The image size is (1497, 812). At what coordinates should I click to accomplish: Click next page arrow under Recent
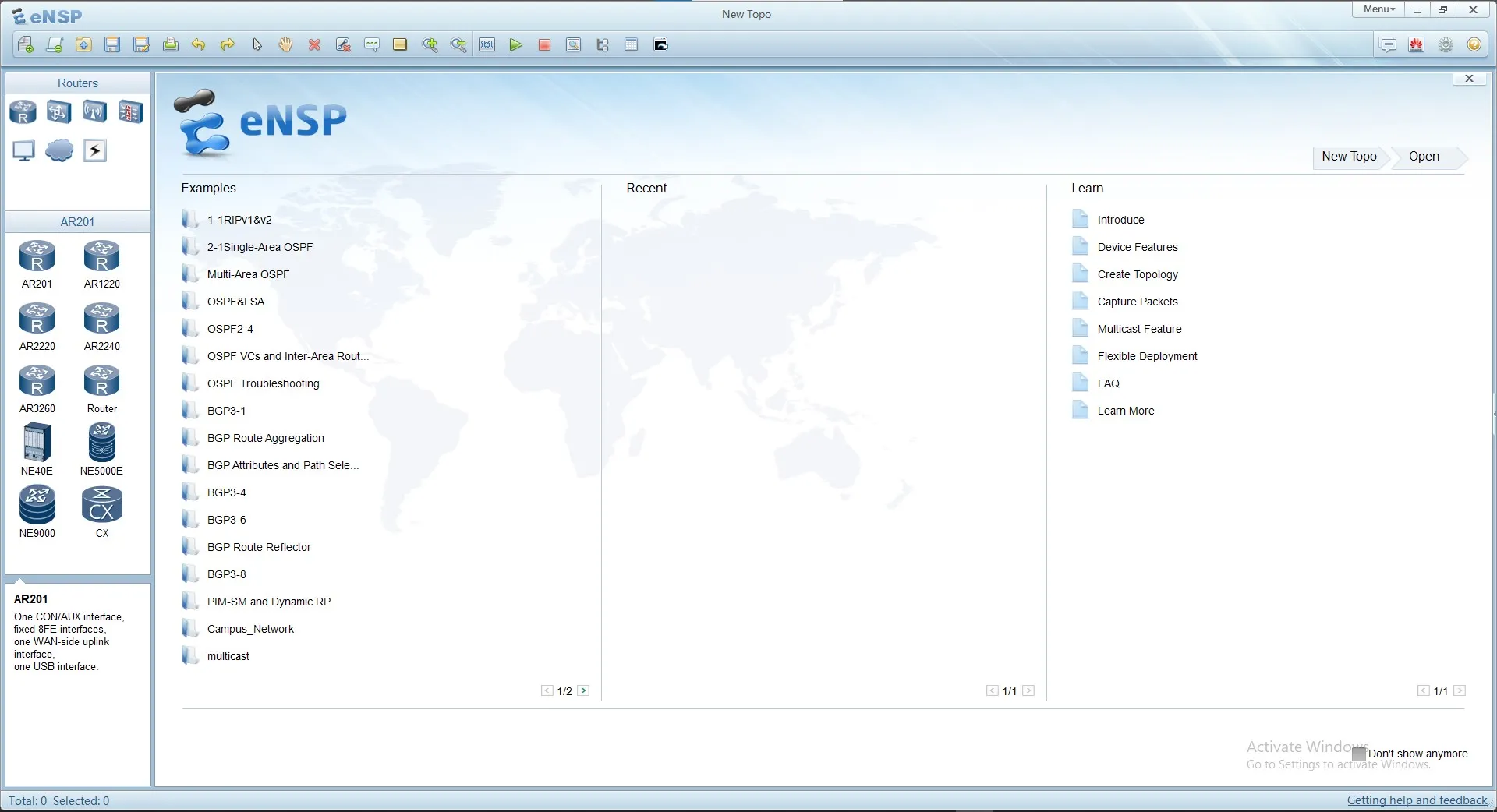(x=1028, y=690)
